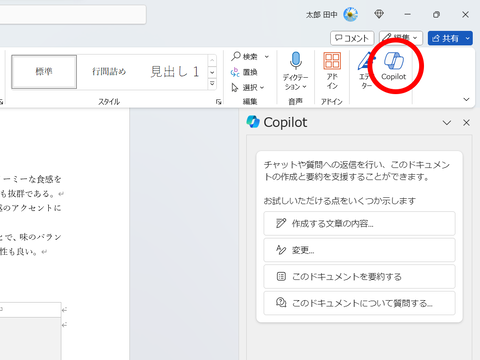Open the Share (共有) button

coord(445,38)
